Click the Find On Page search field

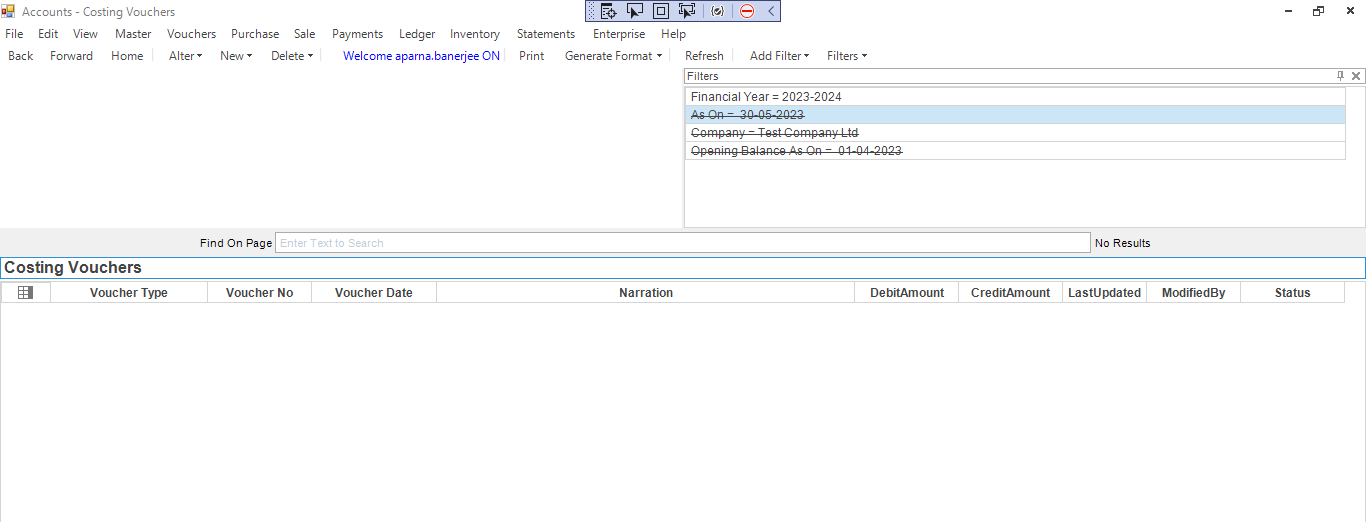tap(682, 243)
